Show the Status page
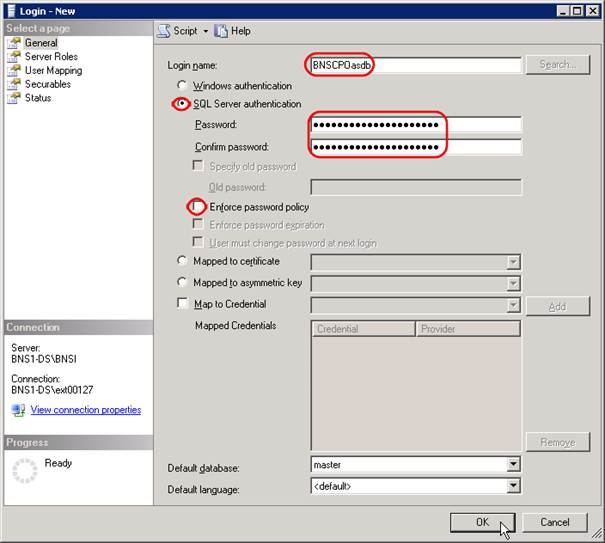 point(38,98)
